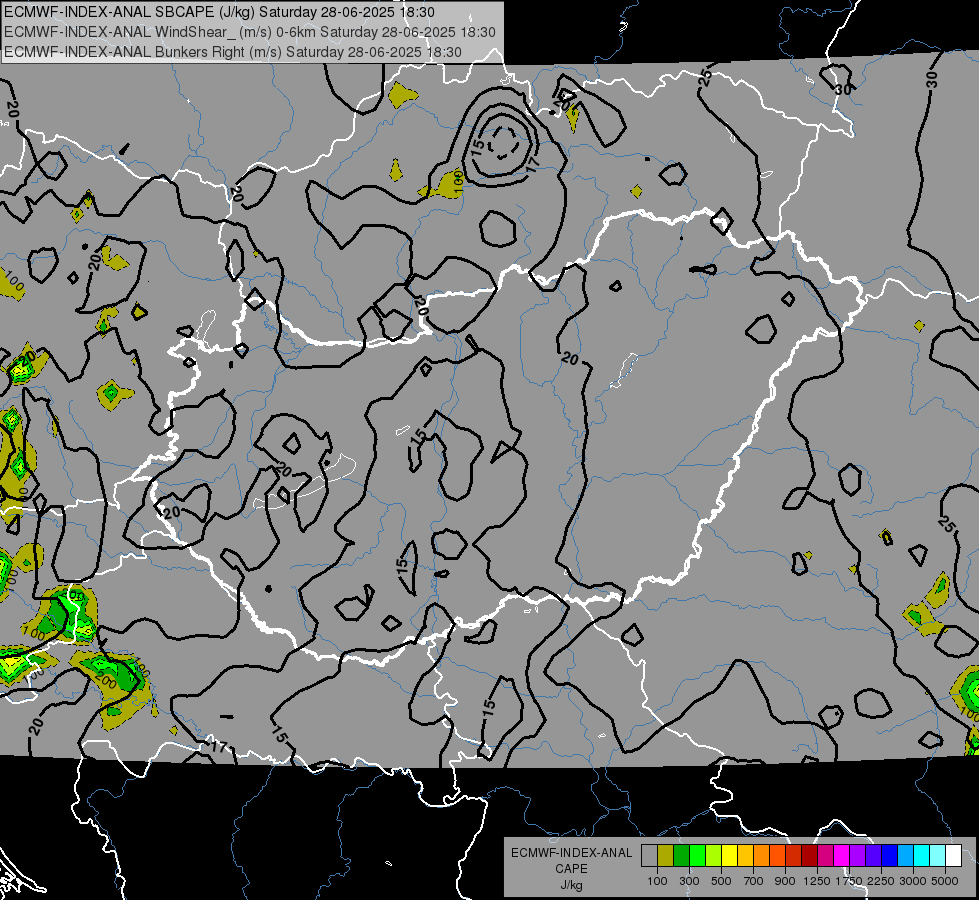Pick the purple legend swatch

click(858, 856)
